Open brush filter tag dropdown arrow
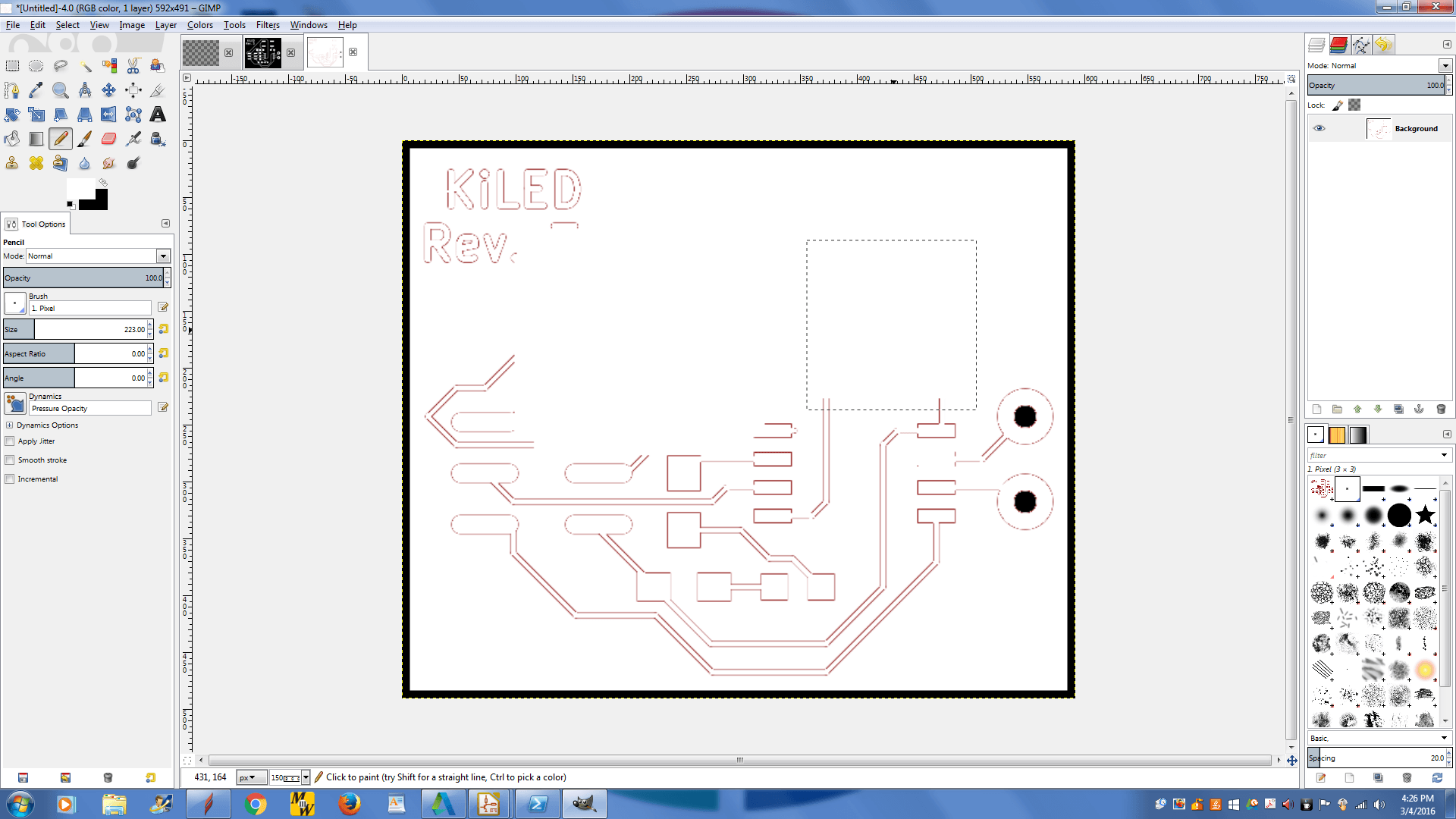This screenshot has width=1456, height=819. (1444, 455)
